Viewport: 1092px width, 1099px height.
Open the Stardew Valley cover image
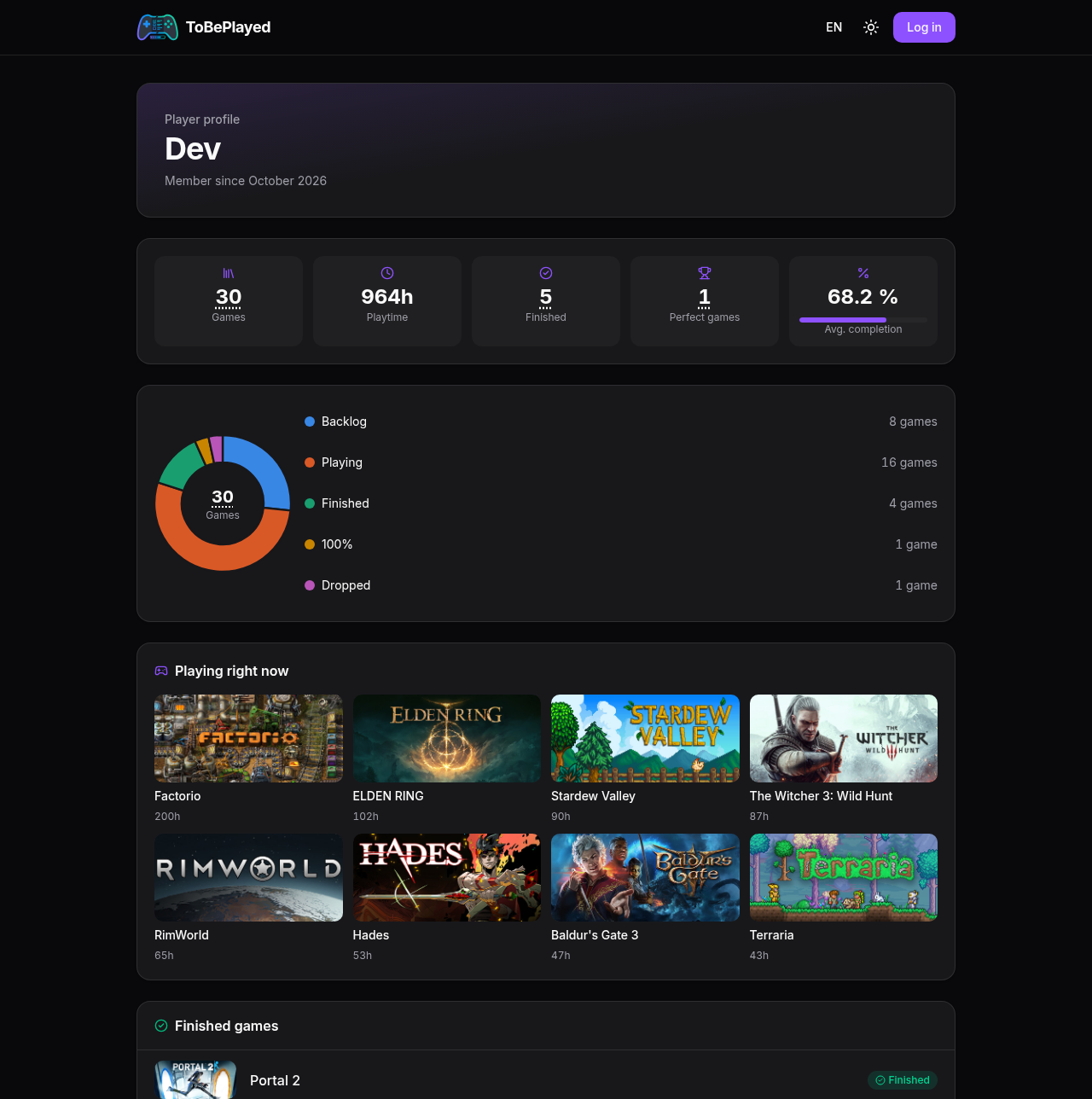pyautogui.click(x=645, y=738)
